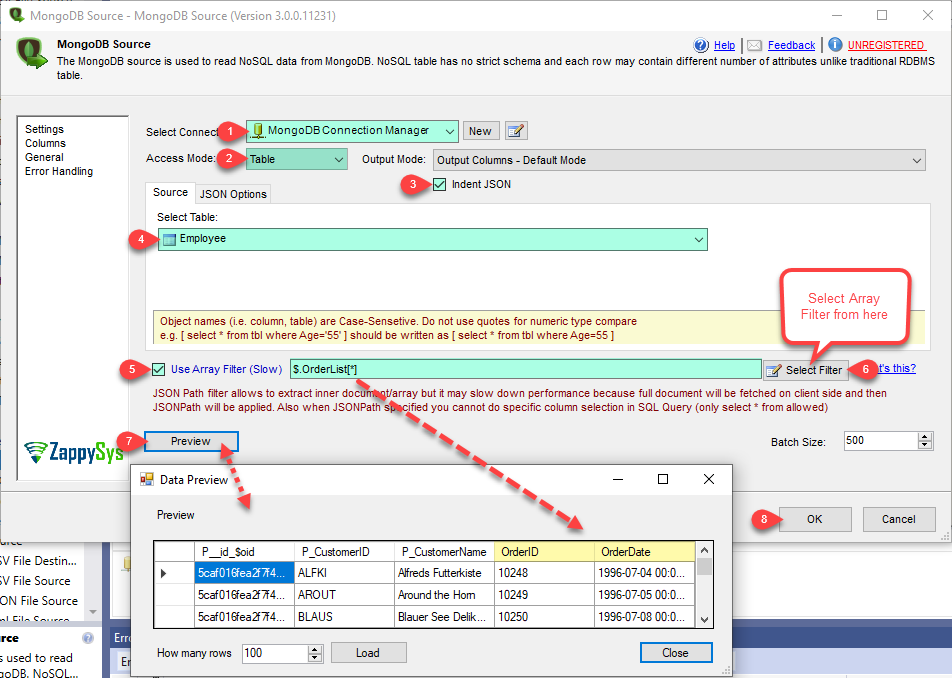Click the preview grid scroll up arrow
The width and height of the screenshot is (952, 678).
[x=704, y=550]
